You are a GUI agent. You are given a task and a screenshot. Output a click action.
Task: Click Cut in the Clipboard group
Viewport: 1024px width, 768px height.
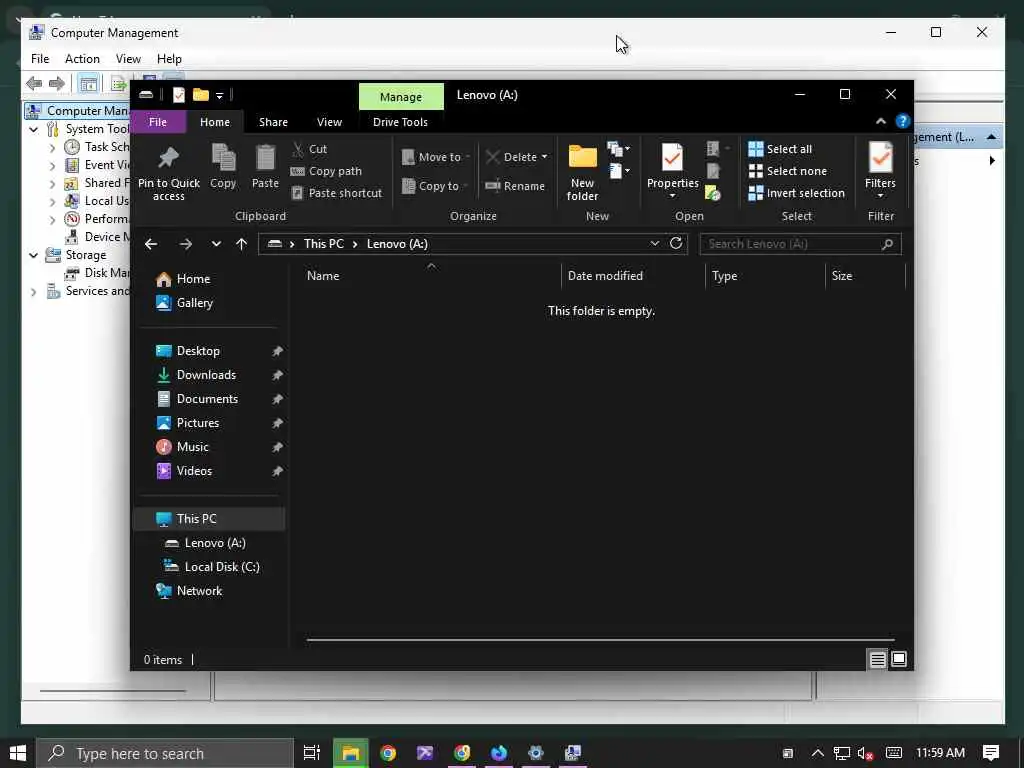click(310, 149)
